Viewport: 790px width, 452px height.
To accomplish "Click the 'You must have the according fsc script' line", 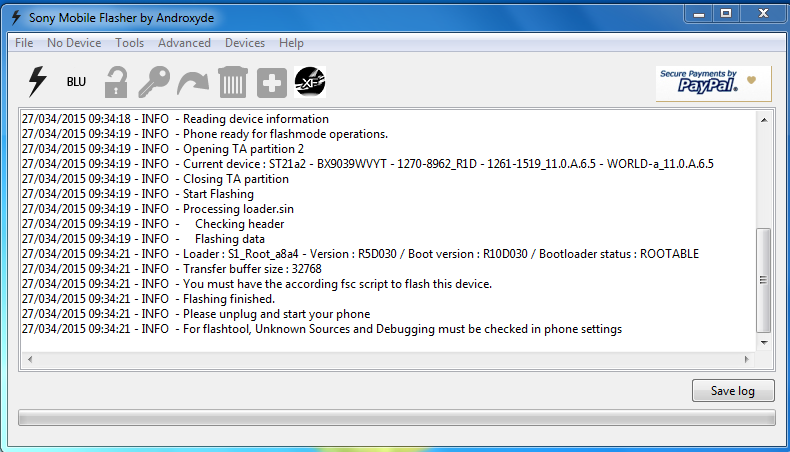I will pos(256,284).
